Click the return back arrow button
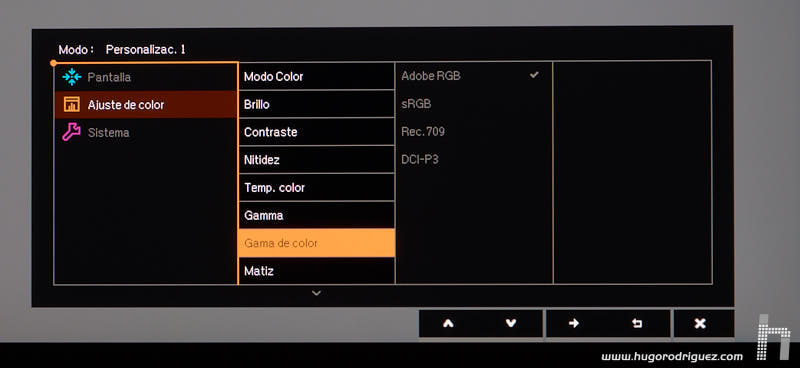Viewport: 800px width, 368px height. coord(637,323)
